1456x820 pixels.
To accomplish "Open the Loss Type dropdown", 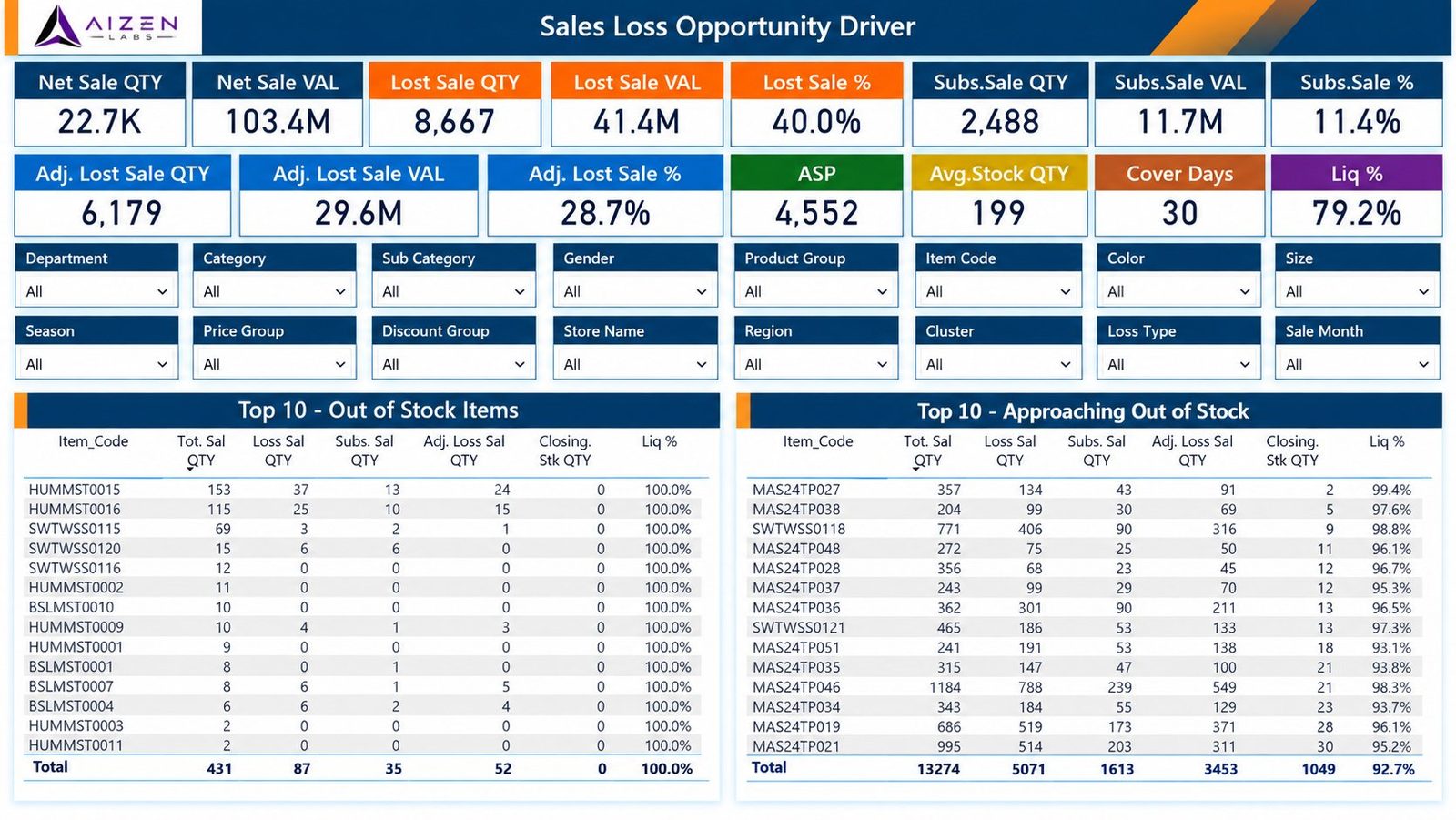I will (x=1178, y=364).
